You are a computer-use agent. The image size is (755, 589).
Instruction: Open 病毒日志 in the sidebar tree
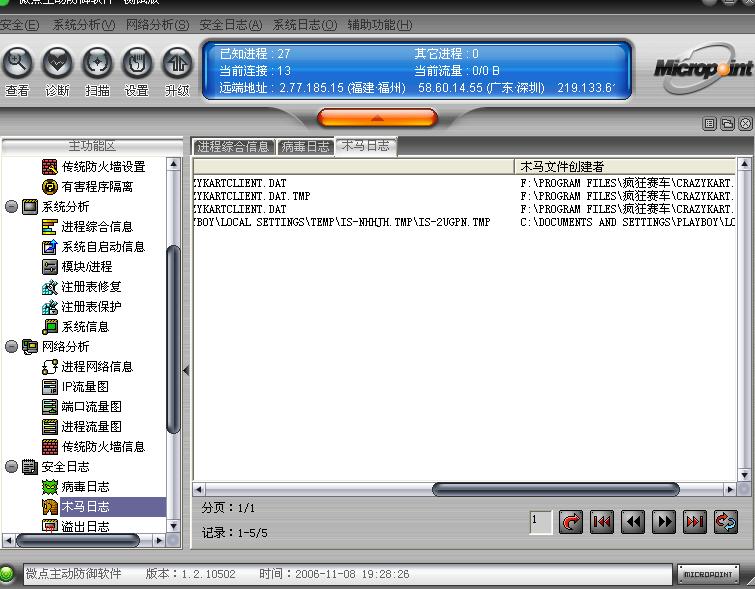click(x=76, y=487)
